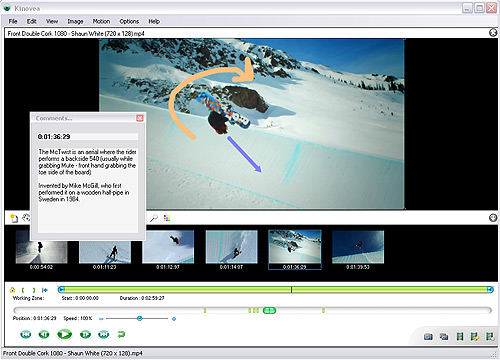
Task: Select the hand move tool
Action: (26, 218)
